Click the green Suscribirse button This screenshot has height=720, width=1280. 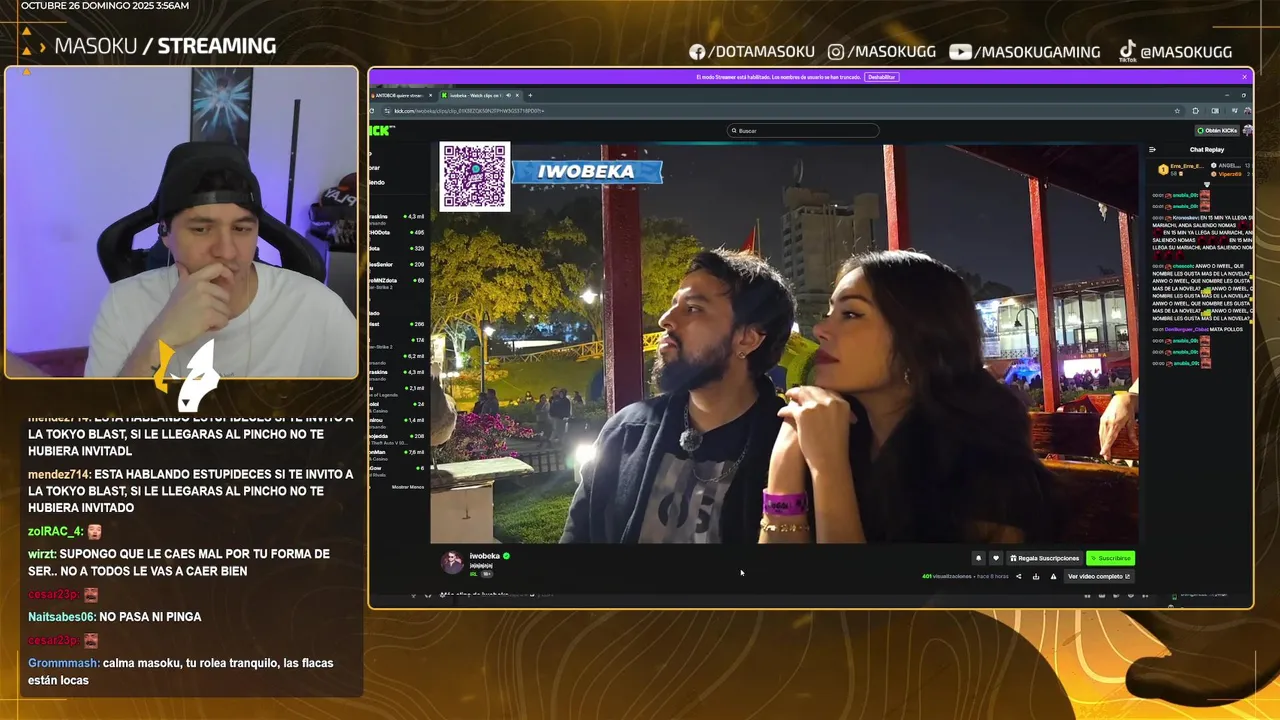pos(1110,558)
